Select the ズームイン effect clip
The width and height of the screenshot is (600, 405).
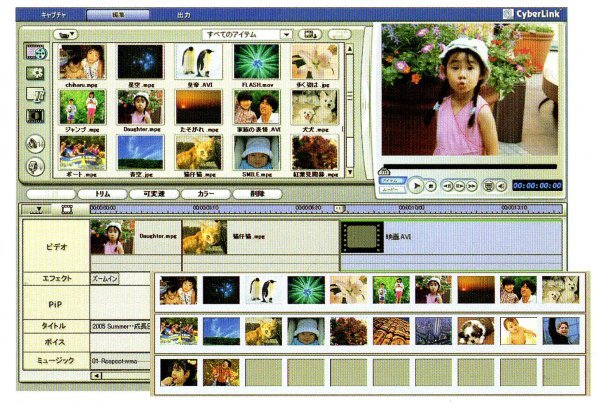(104, 279)
